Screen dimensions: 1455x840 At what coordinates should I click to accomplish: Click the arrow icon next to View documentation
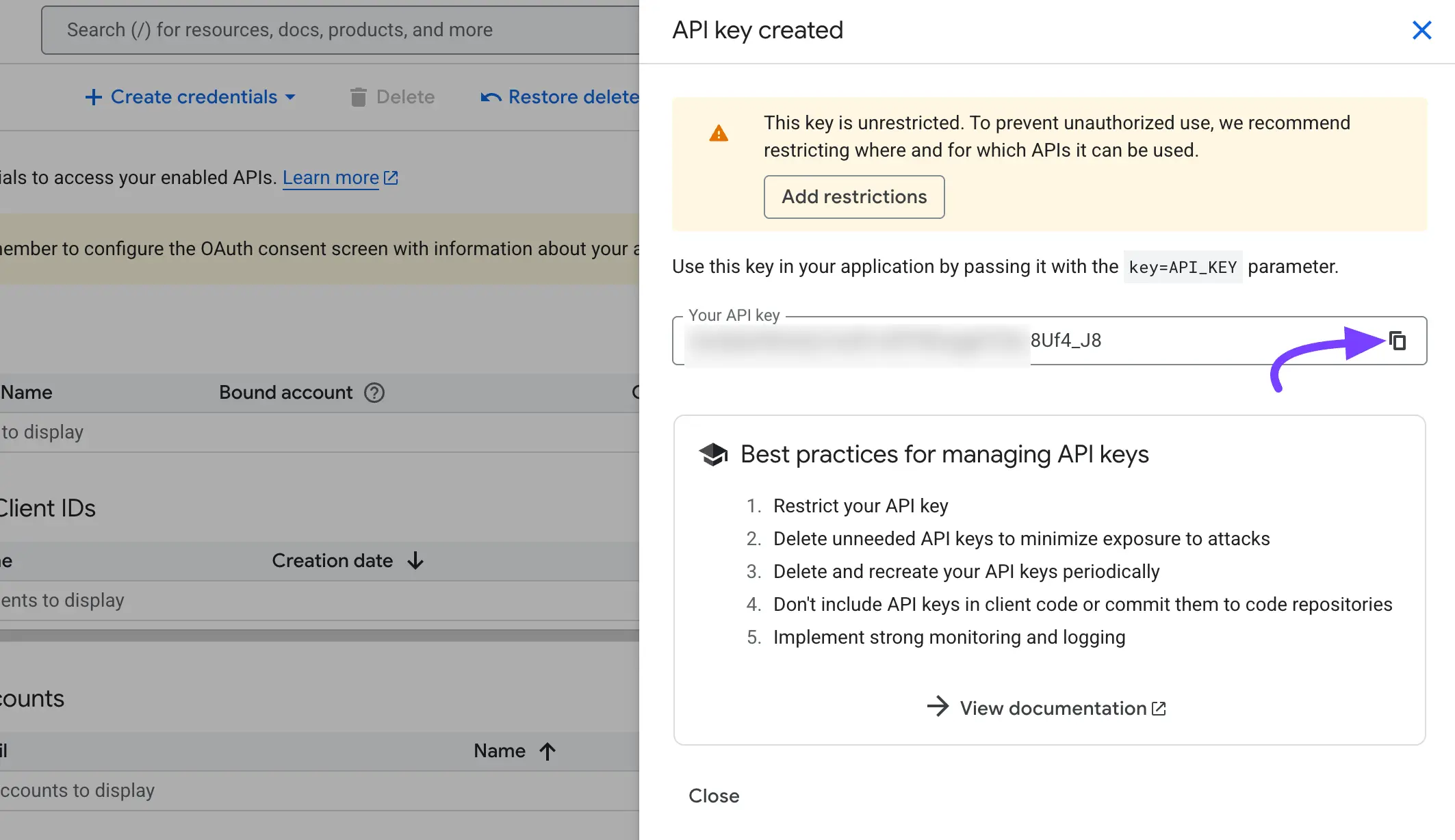938,707
